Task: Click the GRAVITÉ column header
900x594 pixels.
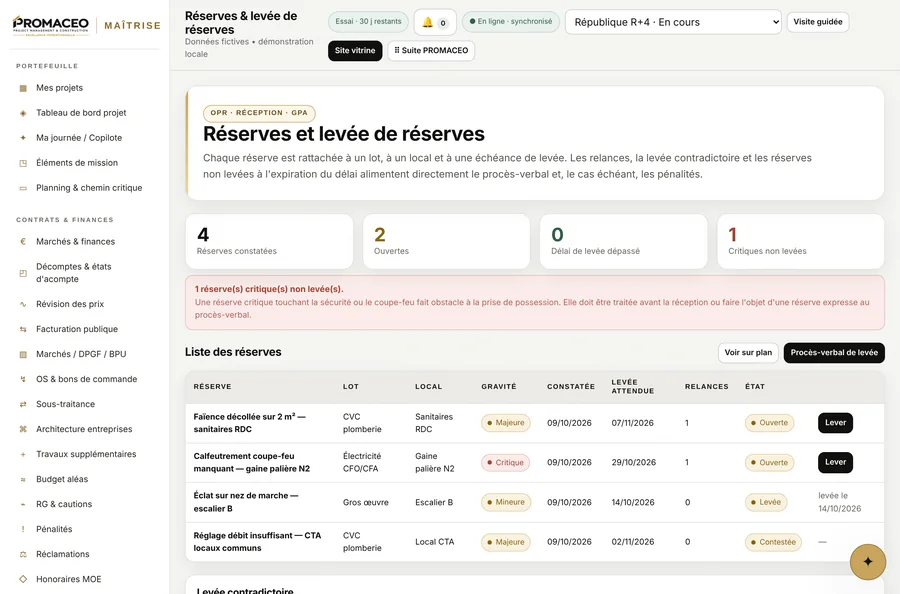Action: click(499, 387)
